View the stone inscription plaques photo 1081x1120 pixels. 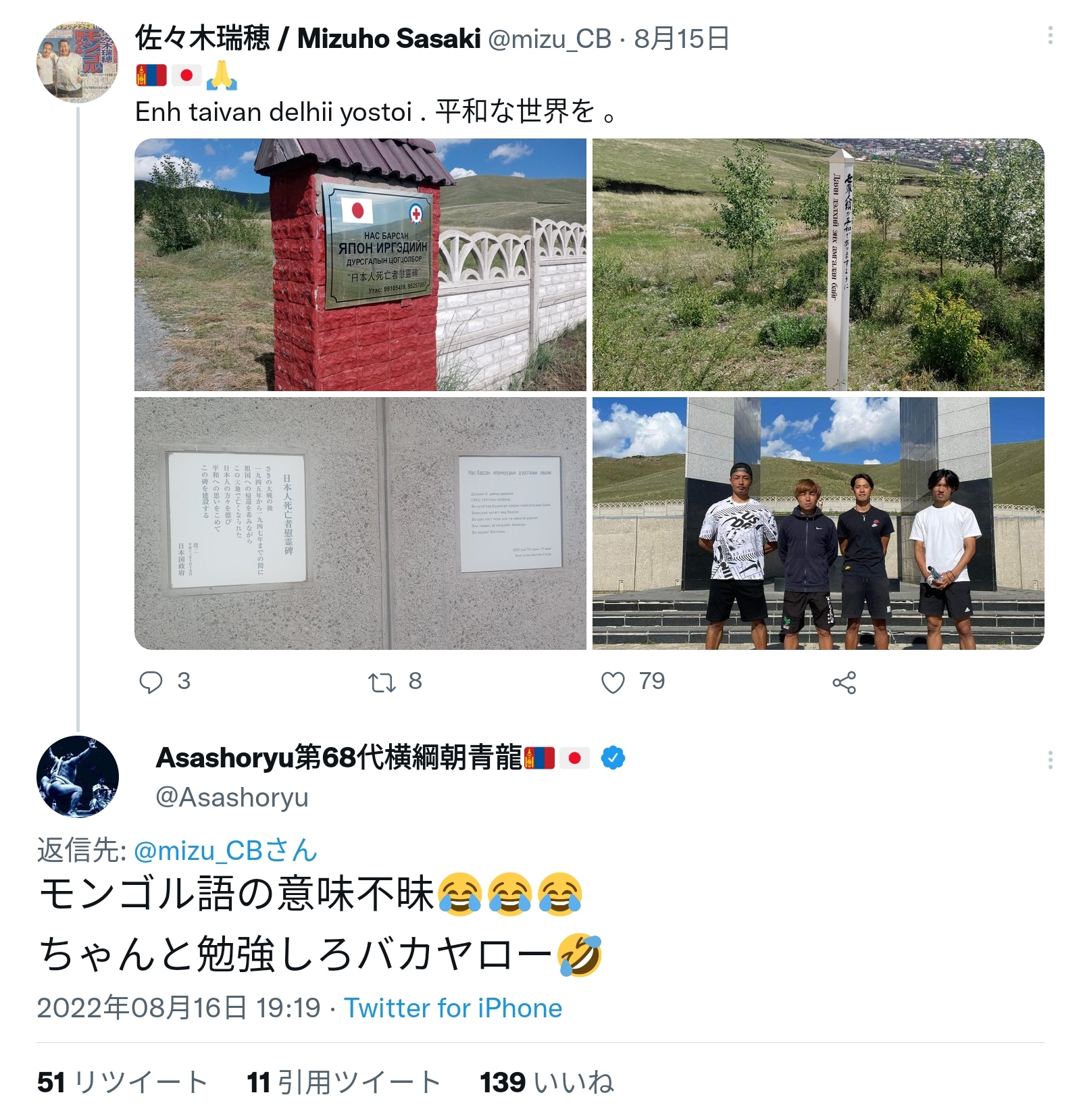point(360,524)
